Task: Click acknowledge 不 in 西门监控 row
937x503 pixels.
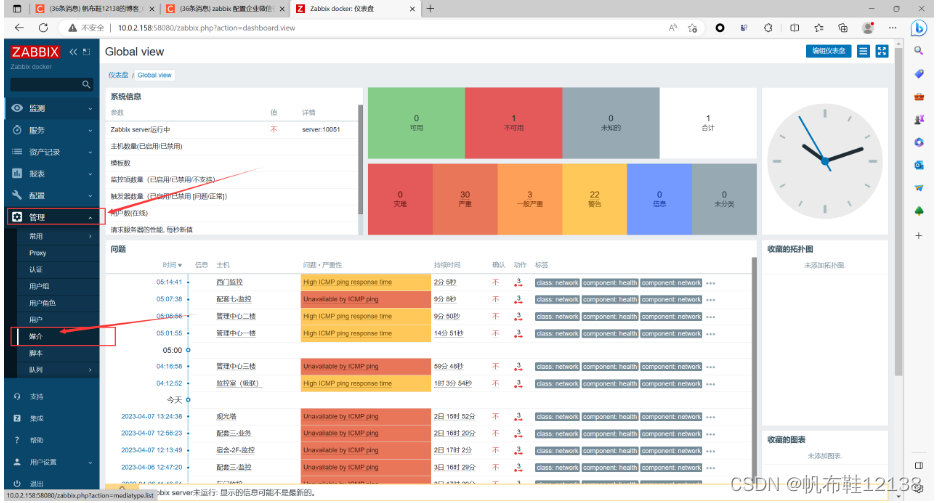Action: point(495,283)
